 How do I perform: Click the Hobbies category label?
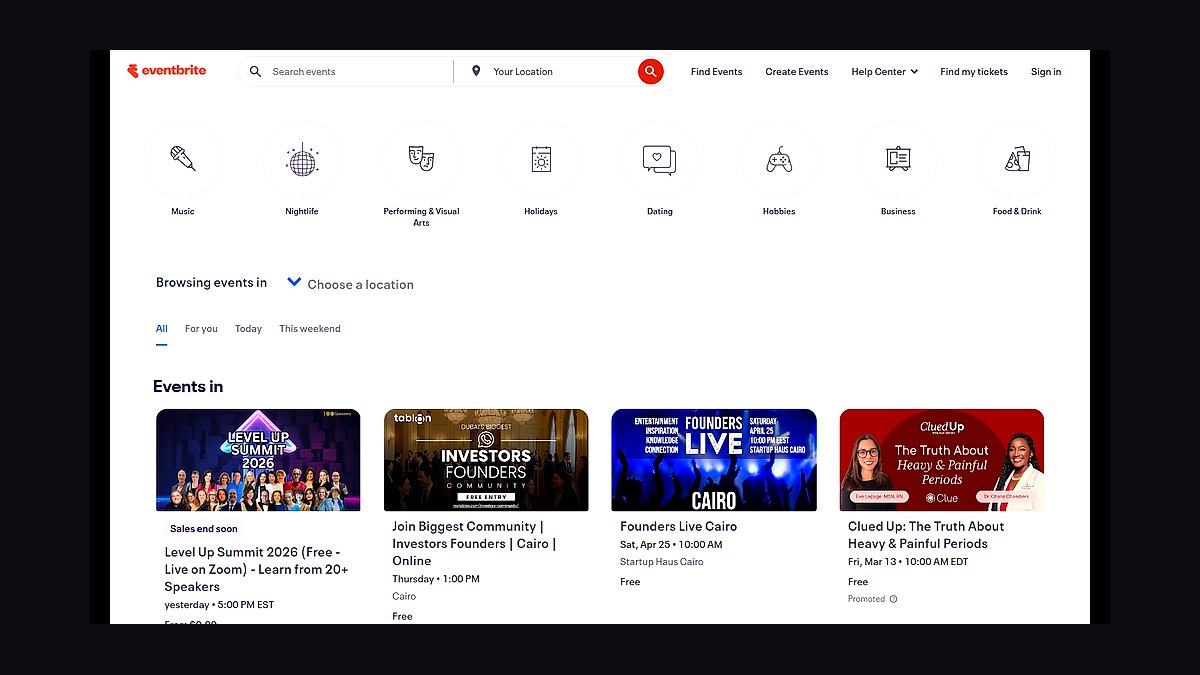coord(779,212)
